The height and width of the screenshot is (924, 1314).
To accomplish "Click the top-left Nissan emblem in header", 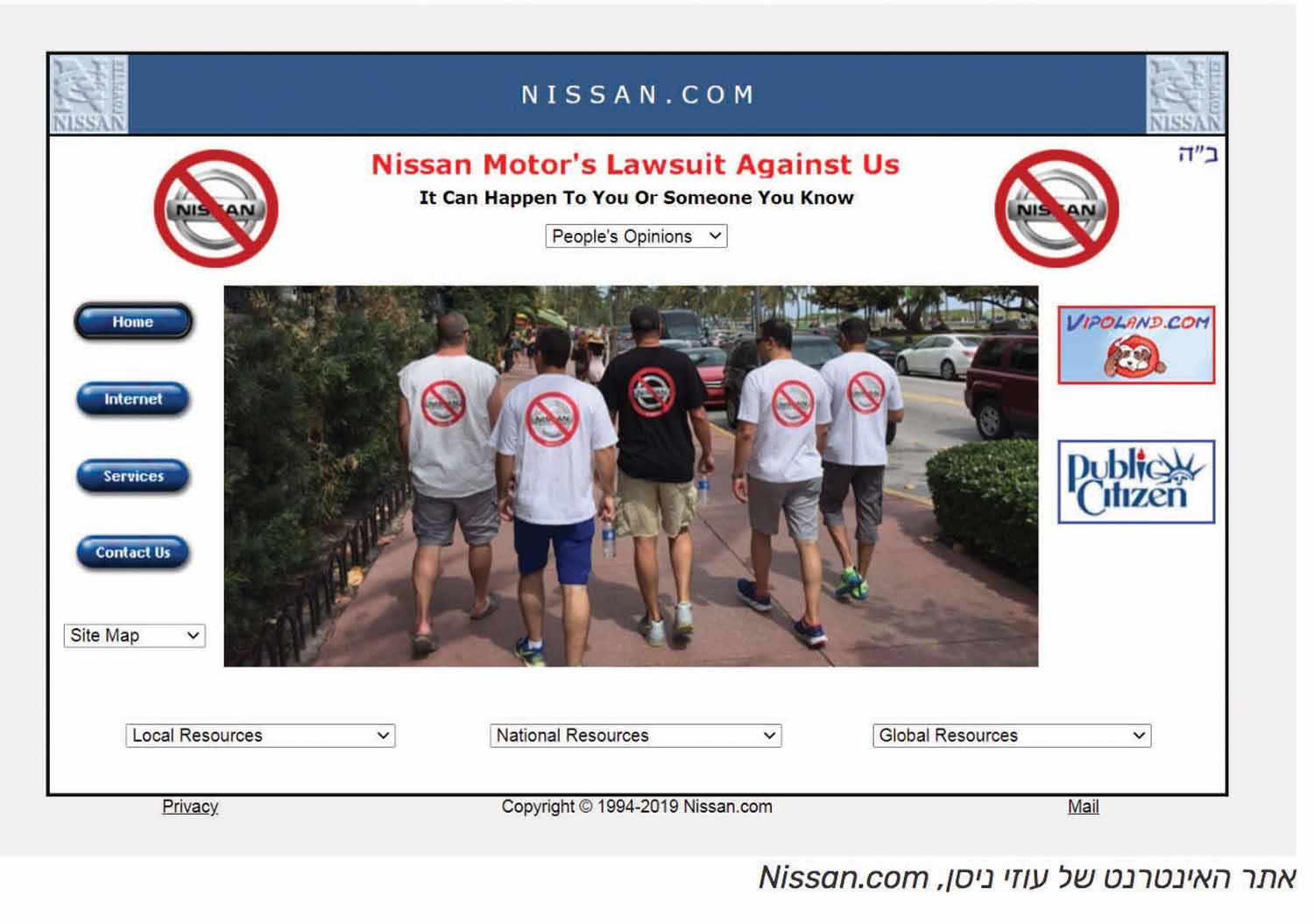I will (89, 95).
